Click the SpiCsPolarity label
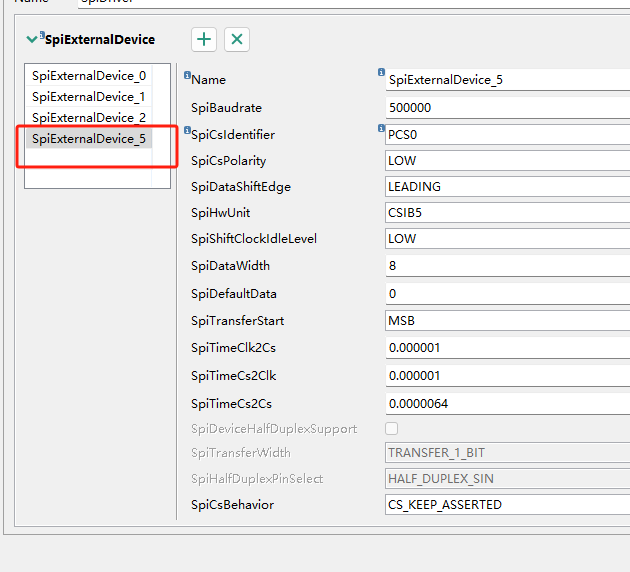Viewport: 630px width, 572px height. [229, 161]
